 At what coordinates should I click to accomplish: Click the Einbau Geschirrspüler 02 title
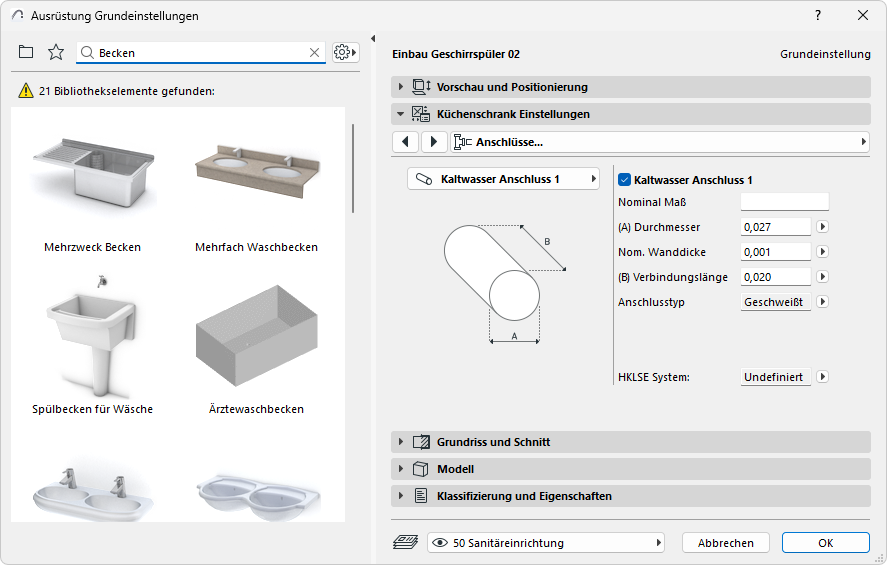pos(456,54)
